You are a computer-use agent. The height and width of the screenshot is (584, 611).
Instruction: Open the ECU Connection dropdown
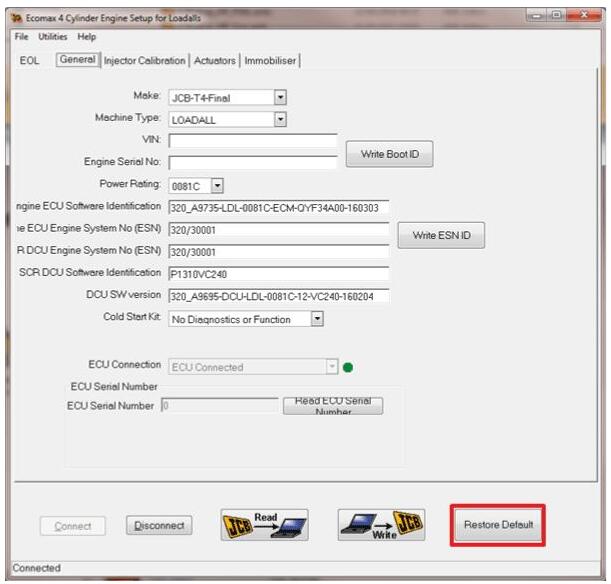click(x=332, y=367)
